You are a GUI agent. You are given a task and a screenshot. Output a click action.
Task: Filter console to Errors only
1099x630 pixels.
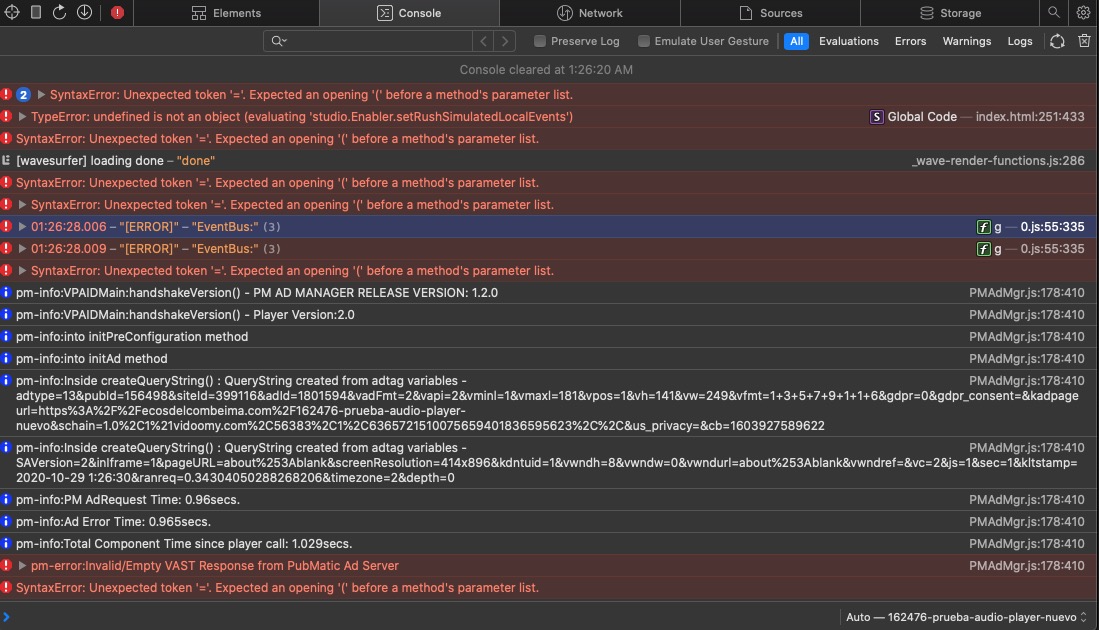[x=910, y=41]
